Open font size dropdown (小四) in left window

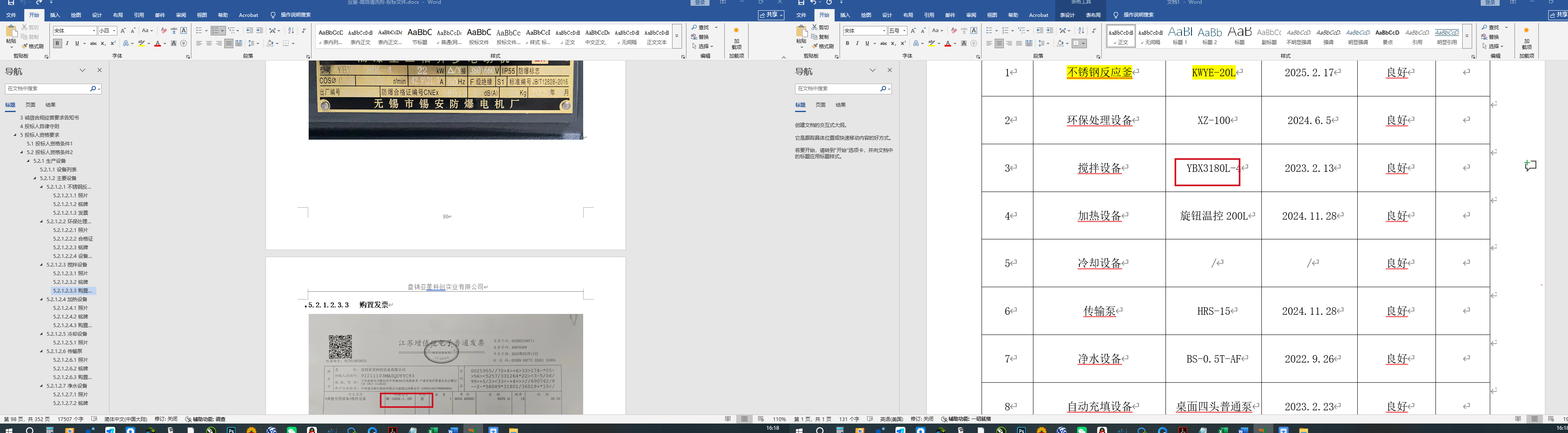click(114, 30)
